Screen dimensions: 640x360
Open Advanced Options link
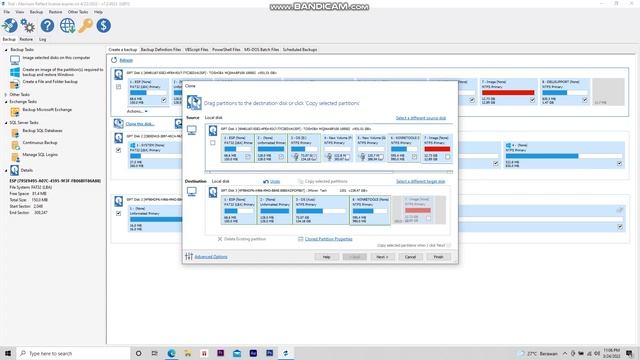[x=211, y=257]
